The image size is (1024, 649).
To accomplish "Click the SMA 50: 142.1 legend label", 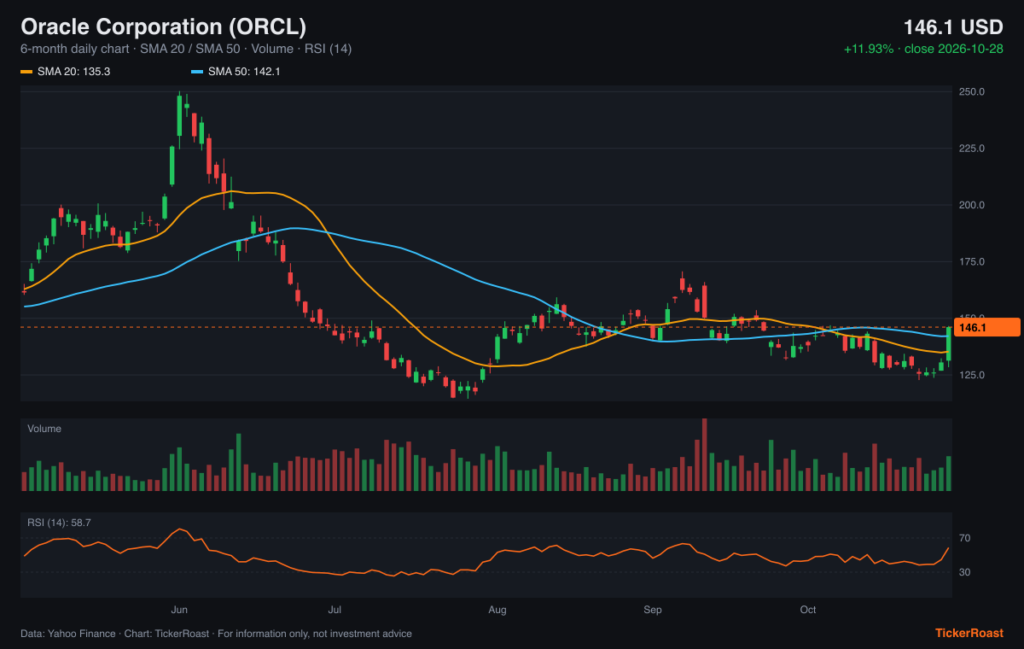I will pyautogui.click(x=244, y=72).
